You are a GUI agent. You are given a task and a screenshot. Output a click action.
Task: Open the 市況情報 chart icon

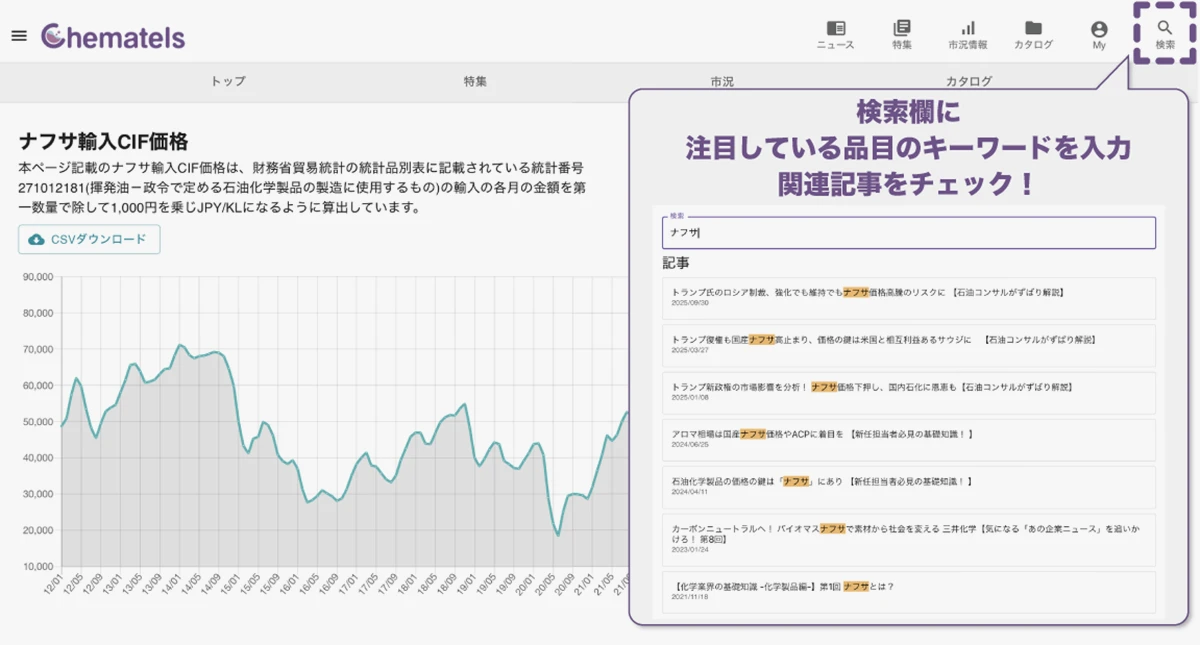(967, 35)
